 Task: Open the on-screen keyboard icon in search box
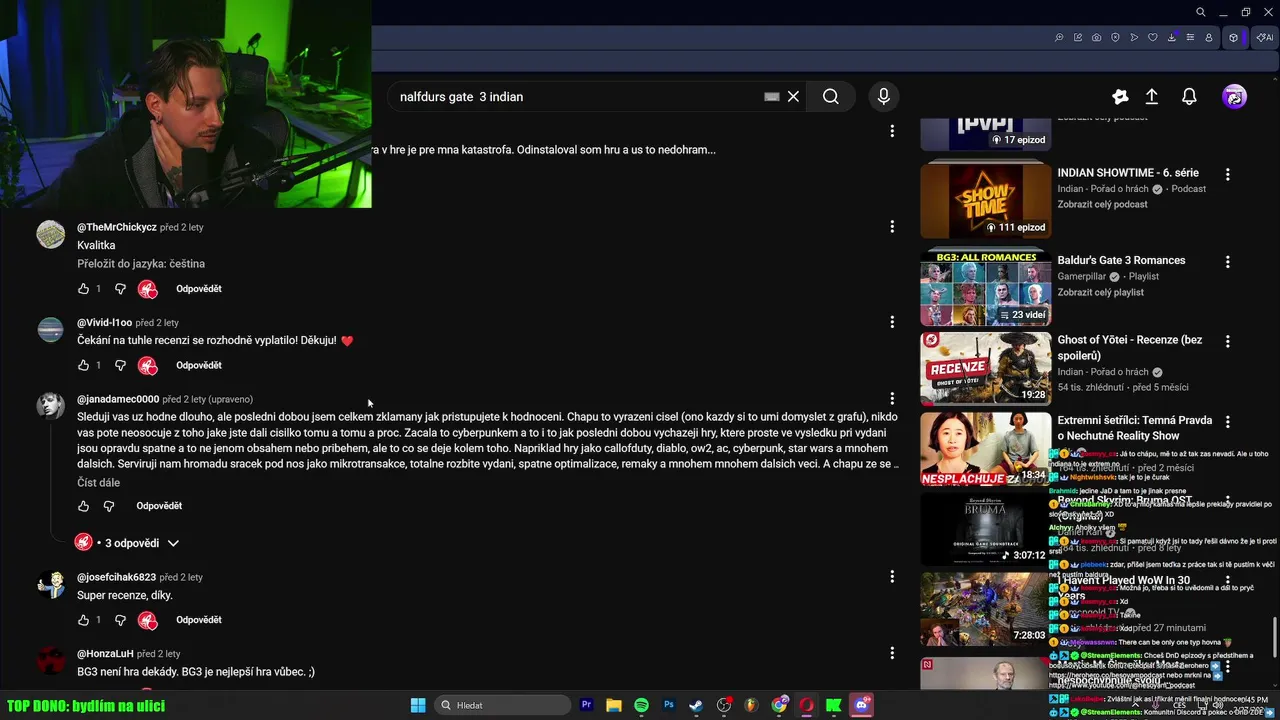pyautogui.click(x=771, y=97)
